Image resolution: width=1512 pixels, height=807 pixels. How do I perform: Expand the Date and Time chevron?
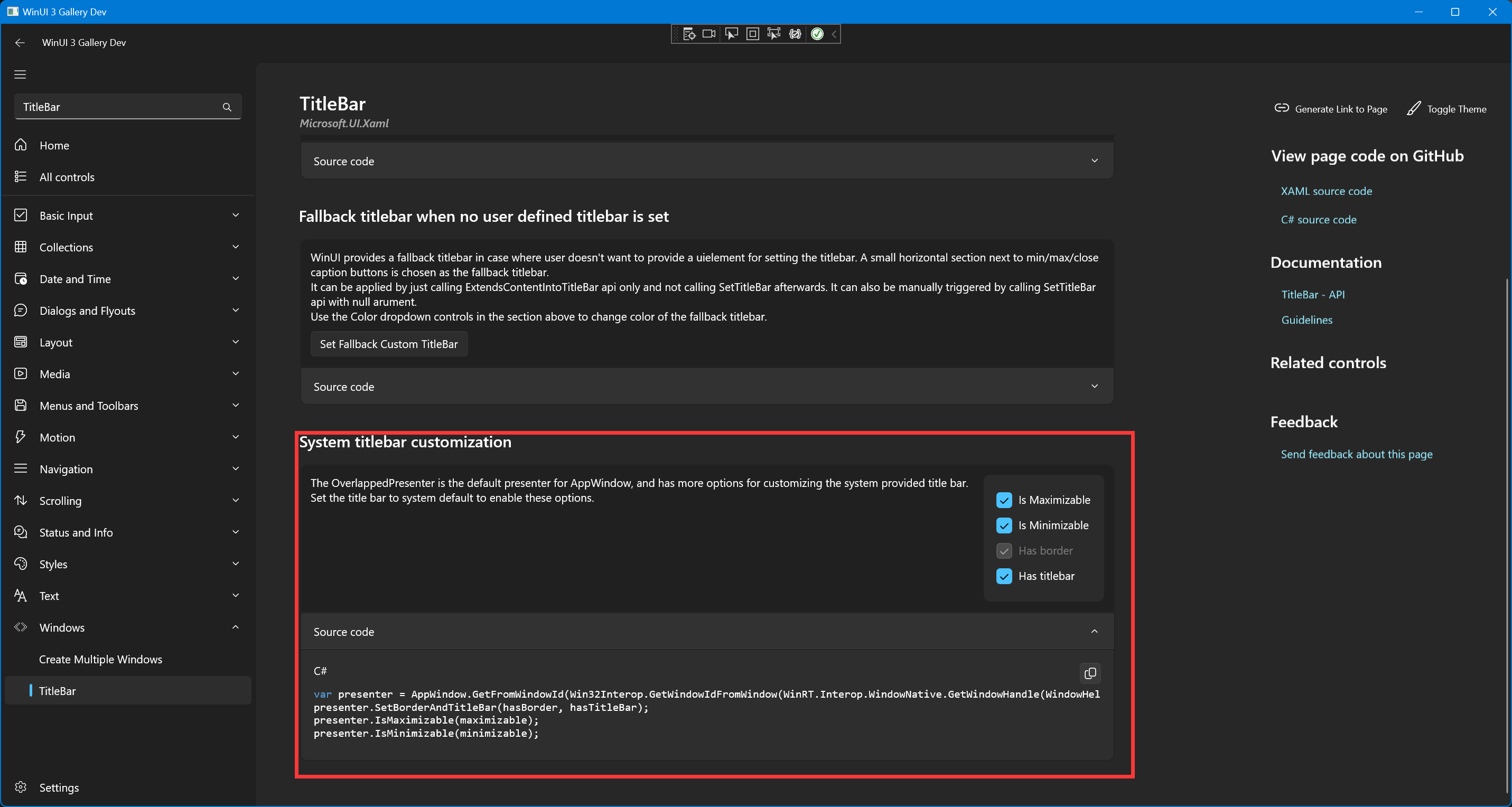point(236,279)
